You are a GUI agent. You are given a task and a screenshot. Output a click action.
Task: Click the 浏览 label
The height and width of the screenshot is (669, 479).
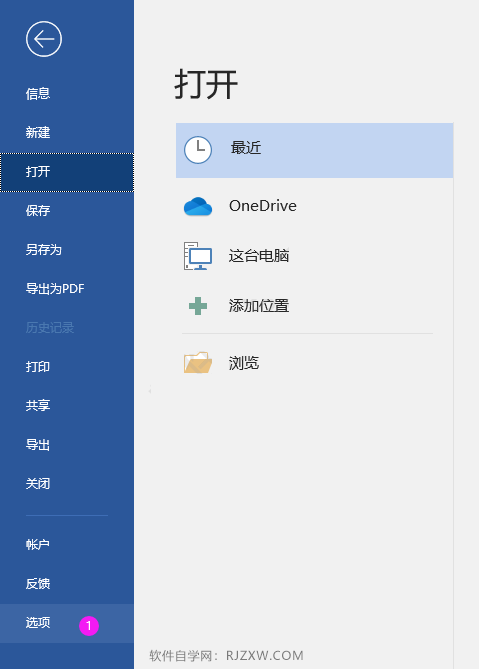[244, 363]
